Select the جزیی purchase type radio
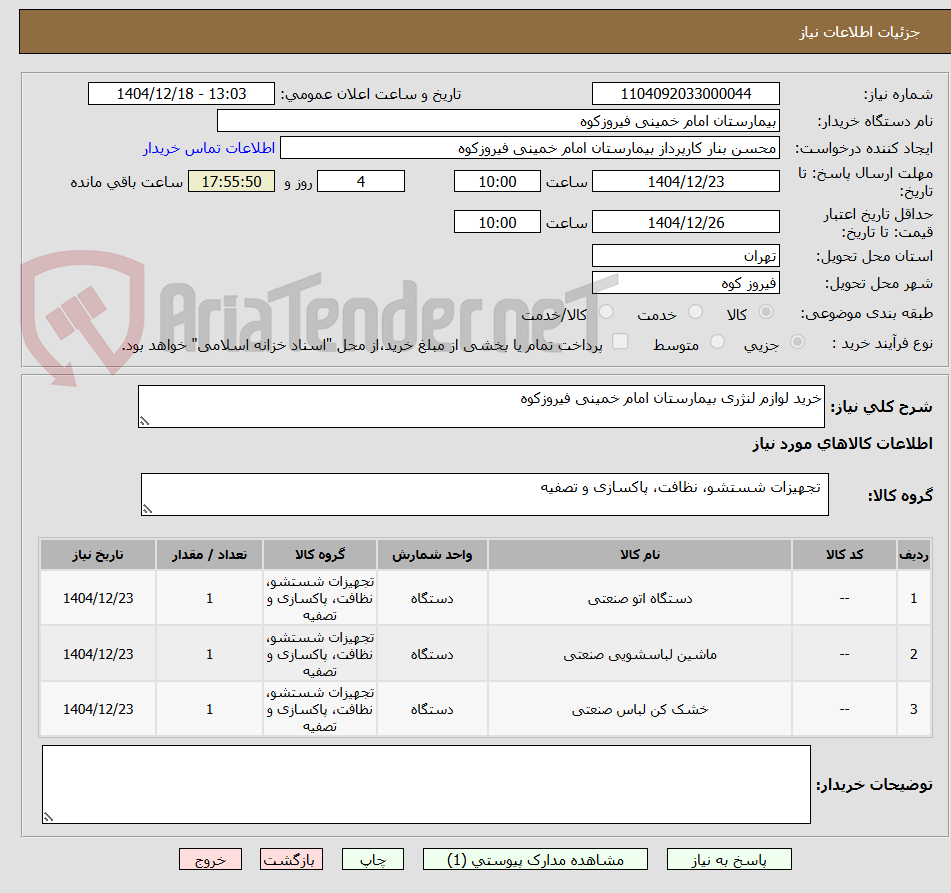 [798, 342]
